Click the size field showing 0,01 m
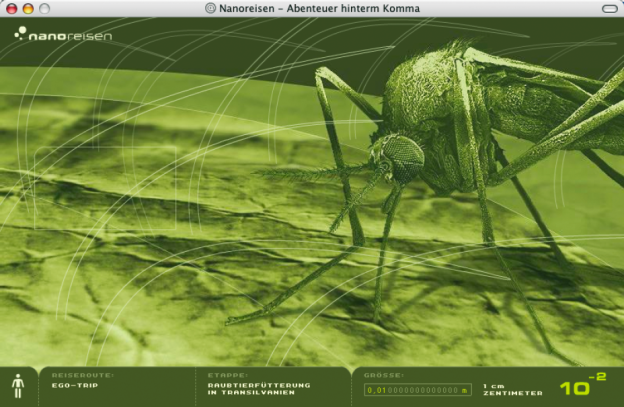The width and height of the screenshot is (624, 407). tap(417, 390)
